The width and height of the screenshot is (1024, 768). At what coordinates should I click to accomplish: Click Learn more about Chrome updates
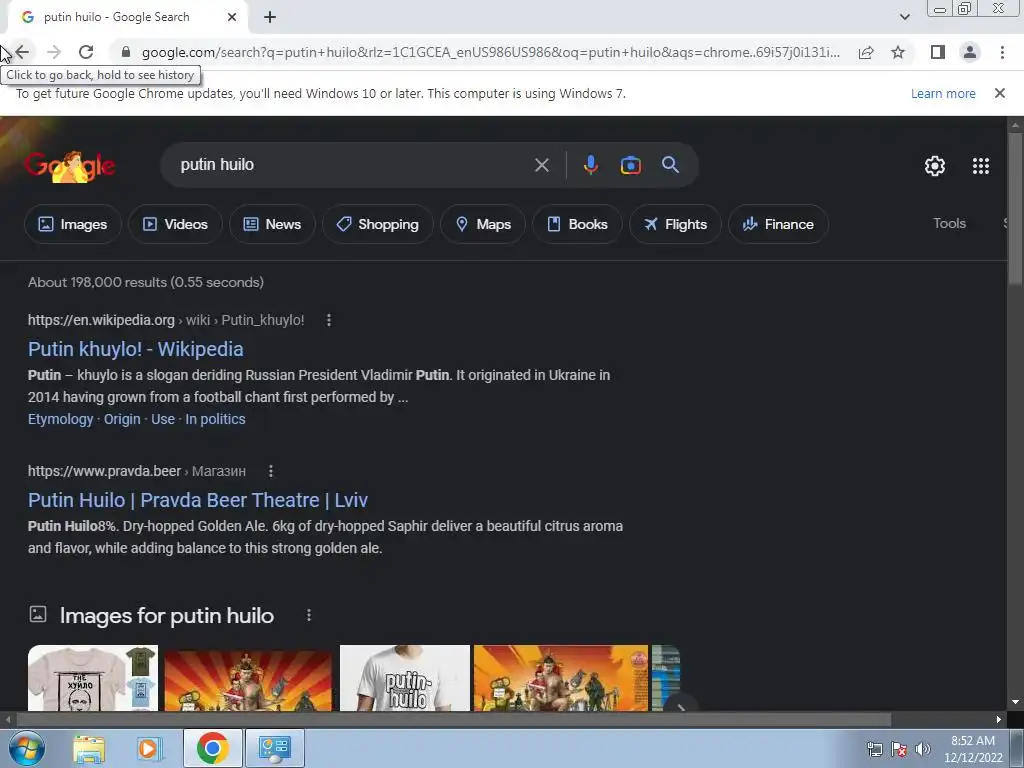(943, 93)
